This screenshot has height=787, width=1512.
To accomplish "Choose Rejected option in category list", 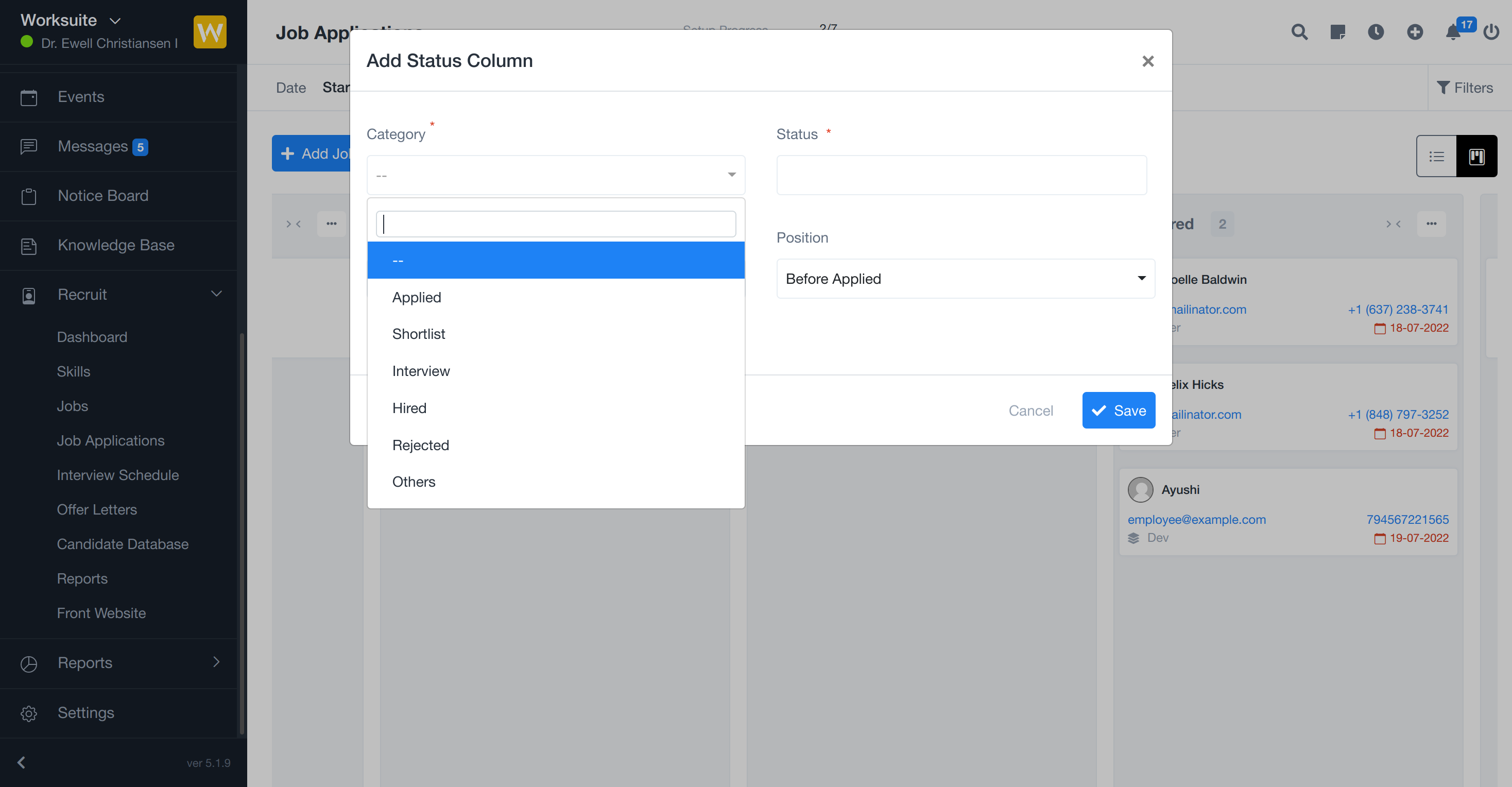I will pos(420,445).
